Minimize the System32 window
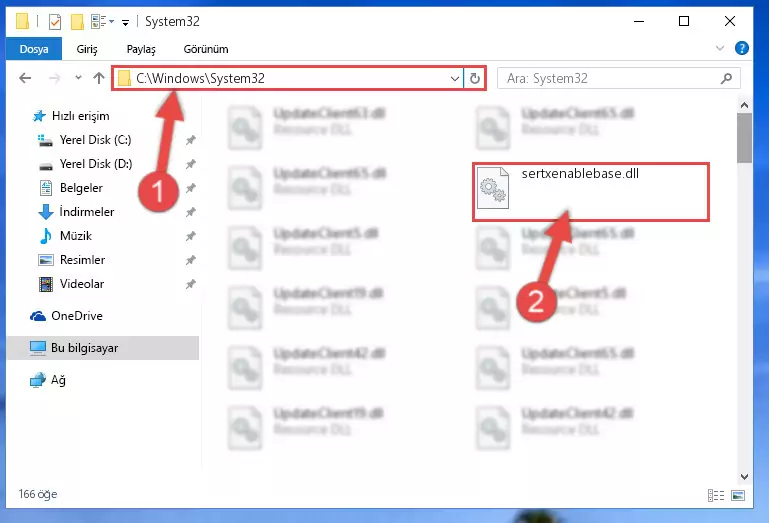Screen dimensions: 769x523 tap(639, 22)
